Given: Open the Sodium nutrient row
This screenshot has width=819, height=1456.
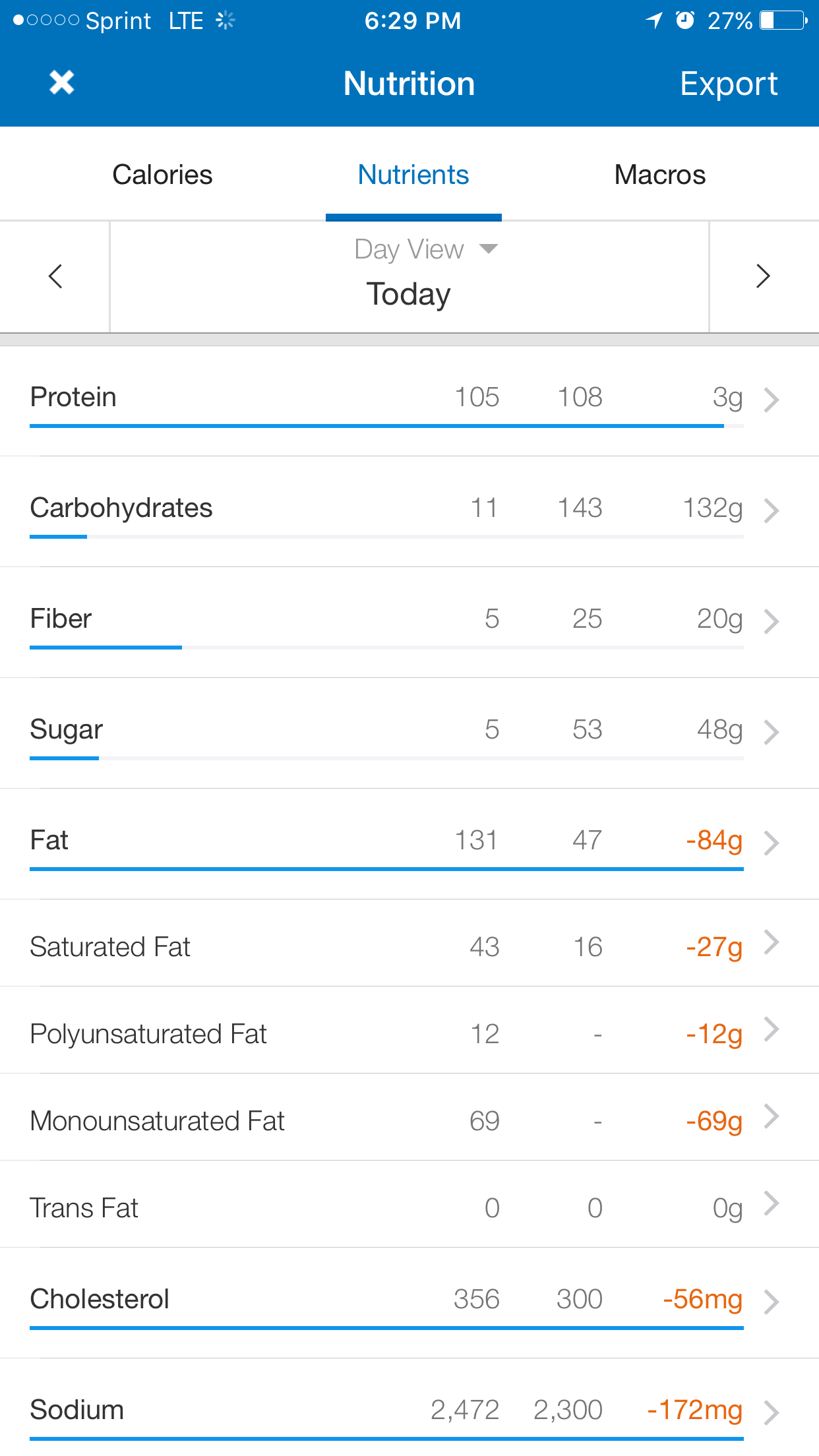Looking at the screenshot, I should (x=396, y=1410).
